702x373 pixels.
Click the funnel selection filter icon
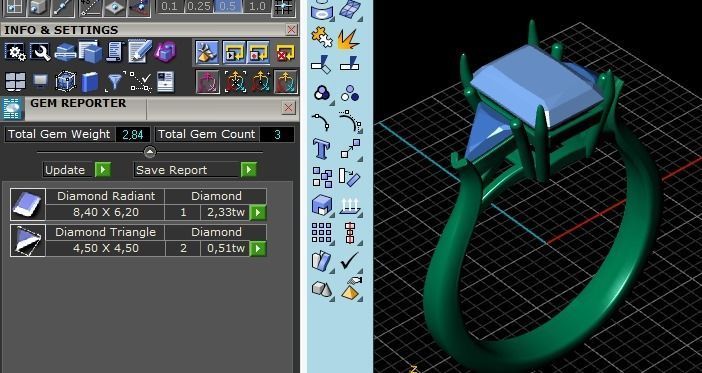click(x=116, y=82)
